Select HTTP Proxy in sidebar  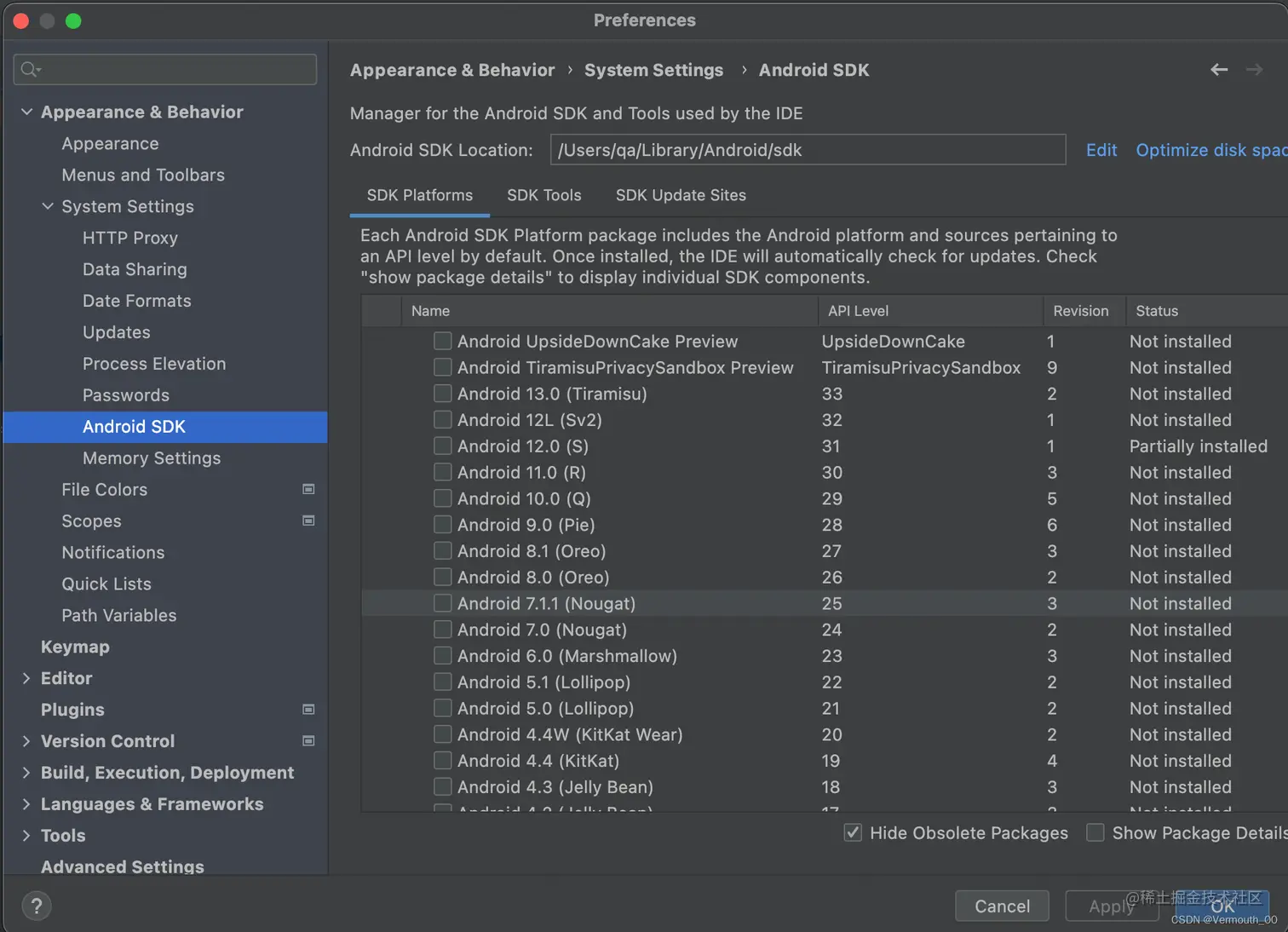[x=130, y=238]
